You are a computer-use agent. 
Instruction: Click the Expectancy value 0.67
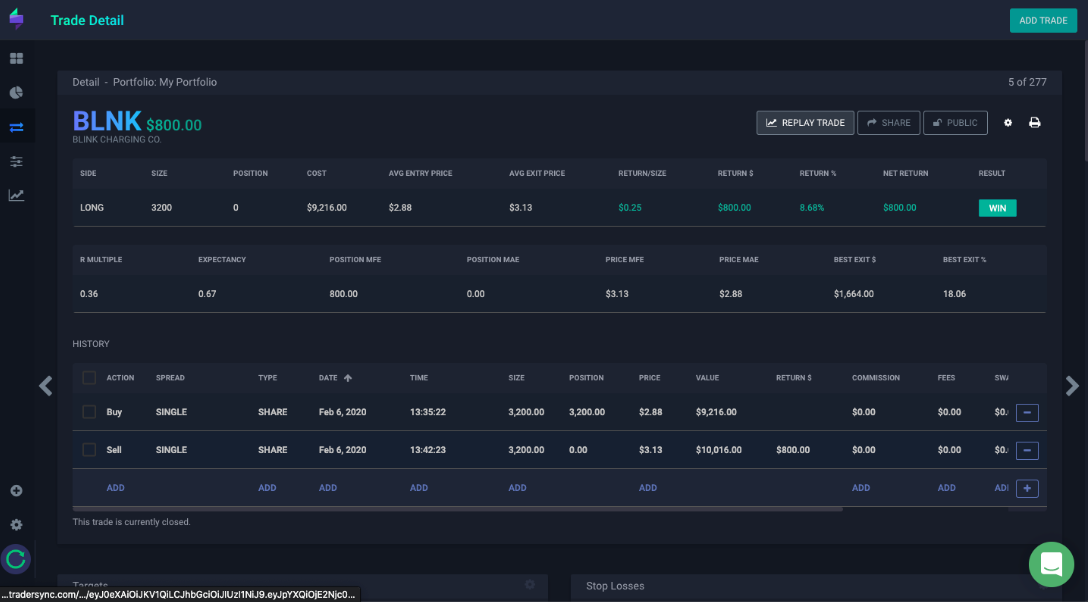pos(207,293)
